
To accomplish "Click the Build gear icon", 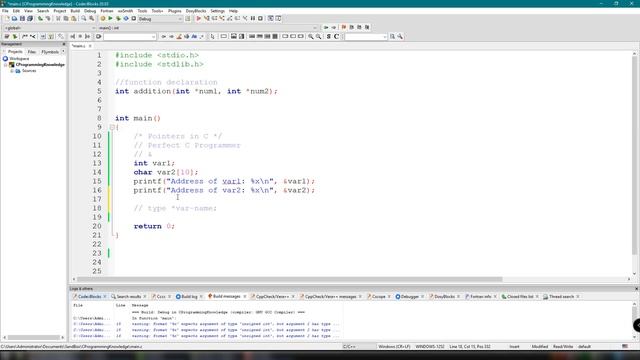I will (x=102, y=19).
